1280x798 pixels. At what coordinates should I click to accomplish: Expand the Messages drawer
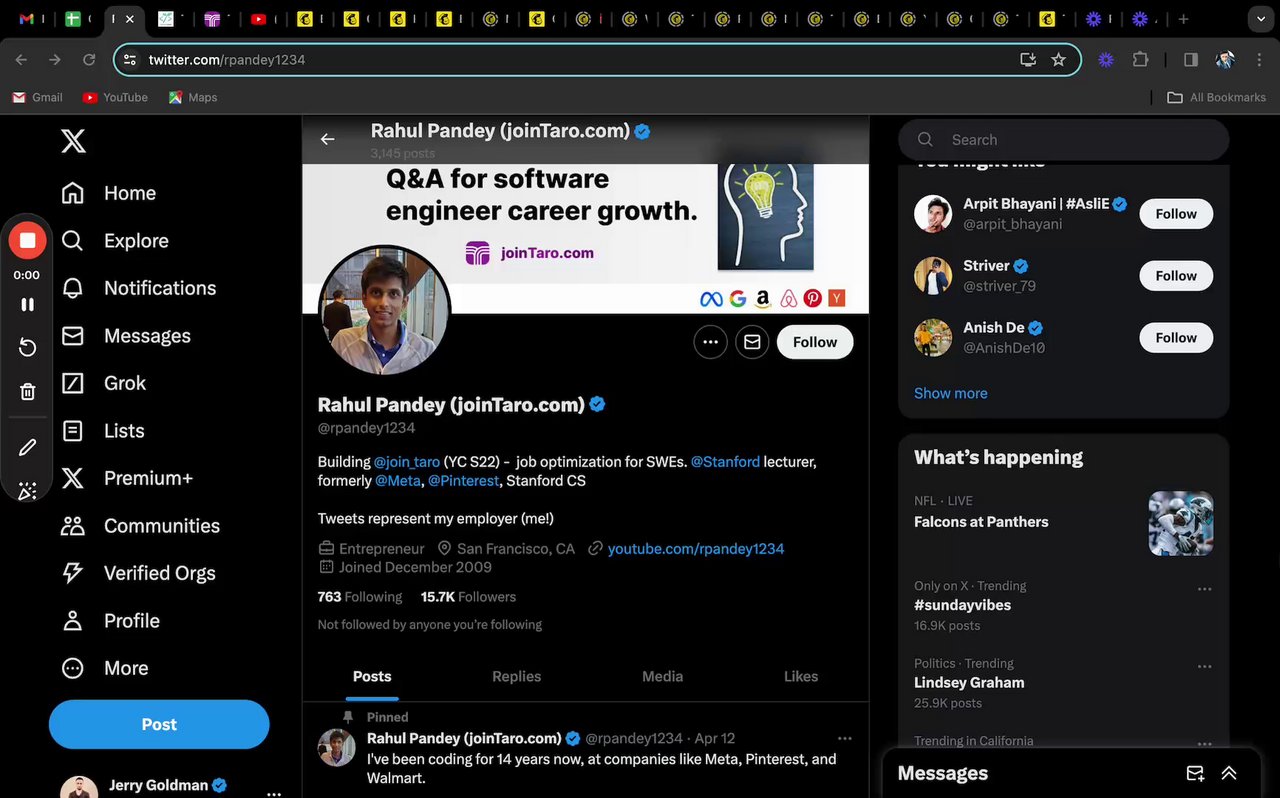[1229, 773]
